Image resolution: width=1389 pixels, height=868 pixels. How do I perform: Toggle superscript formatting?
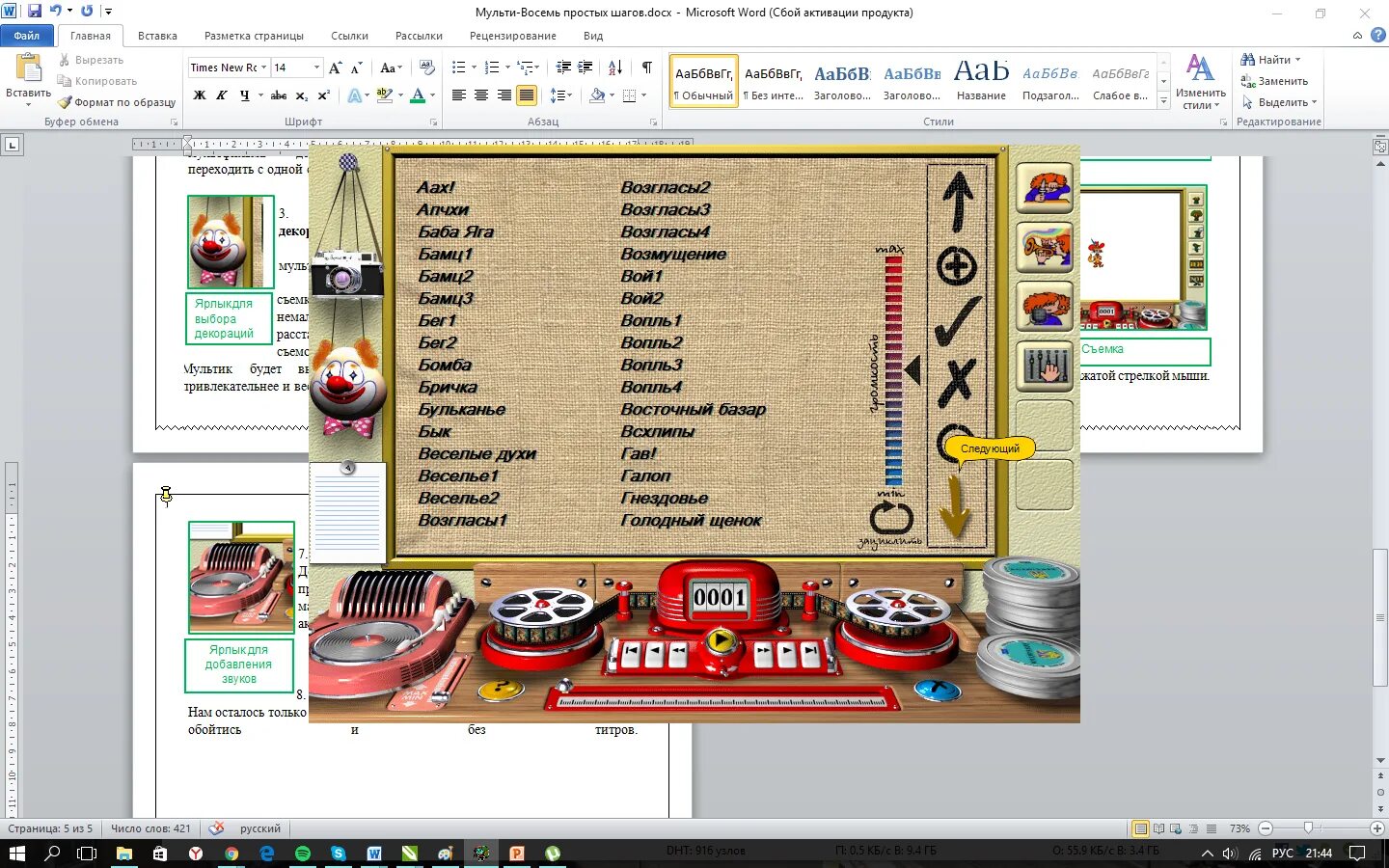point(323,95)
